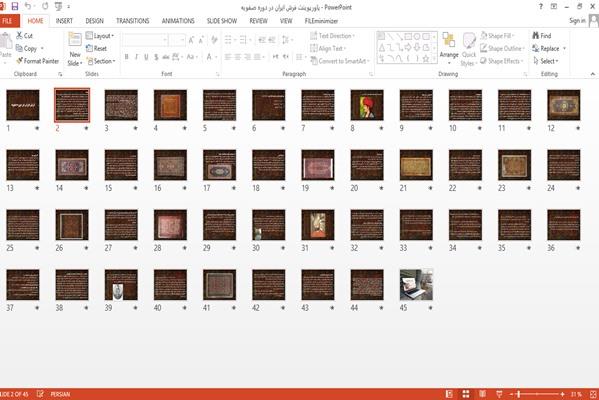
Task: Switch to the REVIEW tab
Action: coord(258,21)
